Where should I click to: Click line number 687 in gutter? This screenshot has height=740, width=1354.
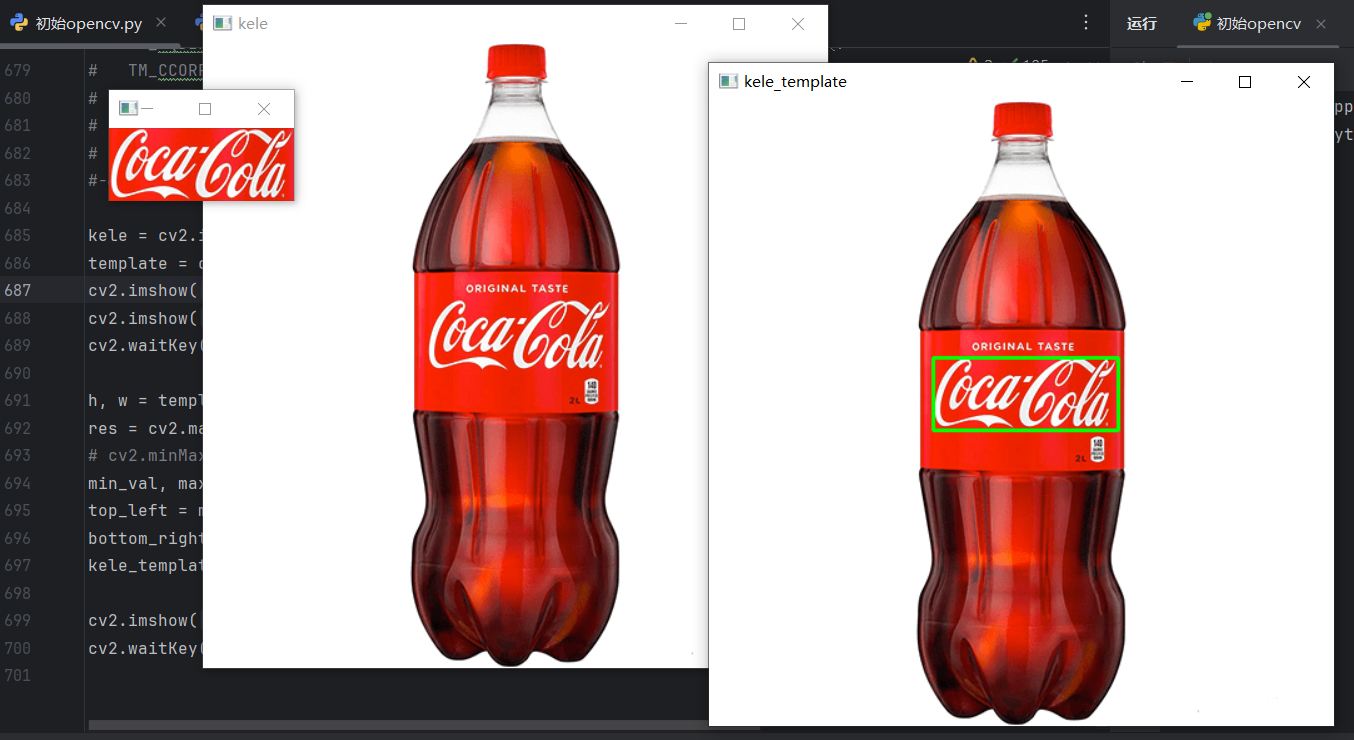pyautogui.click(x=17, y=290)
